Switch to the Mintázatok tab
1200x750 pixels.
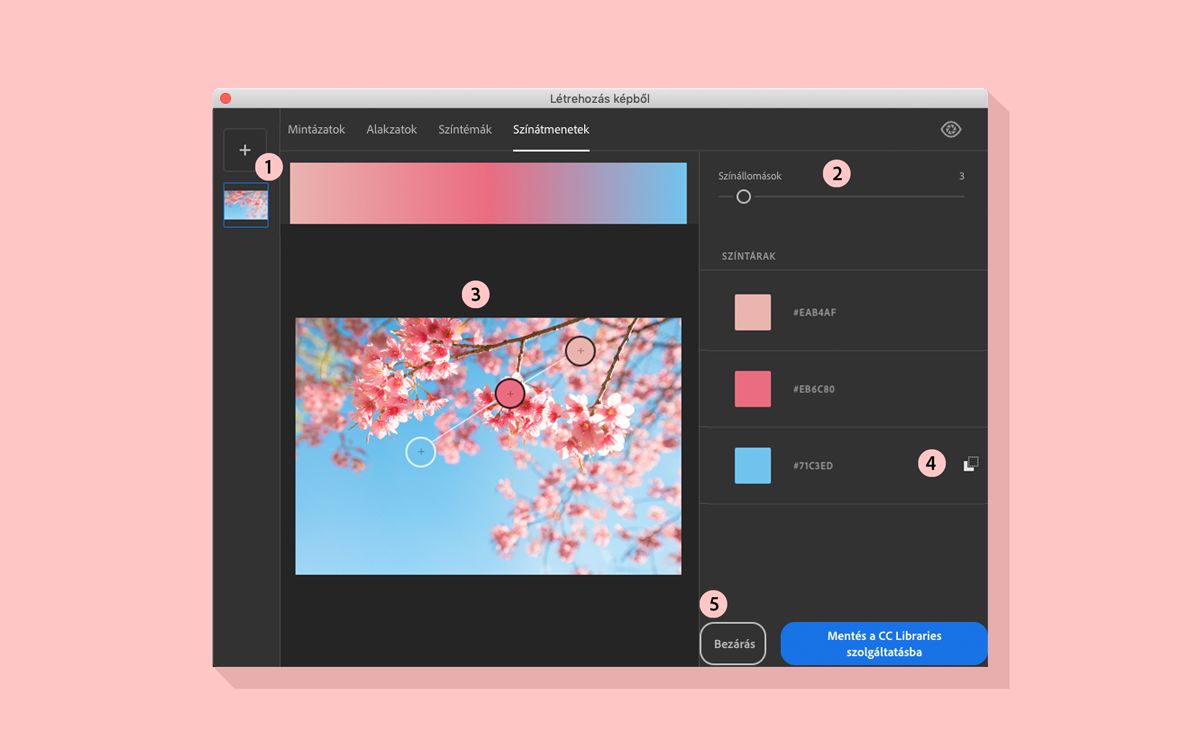pos(316,129)
